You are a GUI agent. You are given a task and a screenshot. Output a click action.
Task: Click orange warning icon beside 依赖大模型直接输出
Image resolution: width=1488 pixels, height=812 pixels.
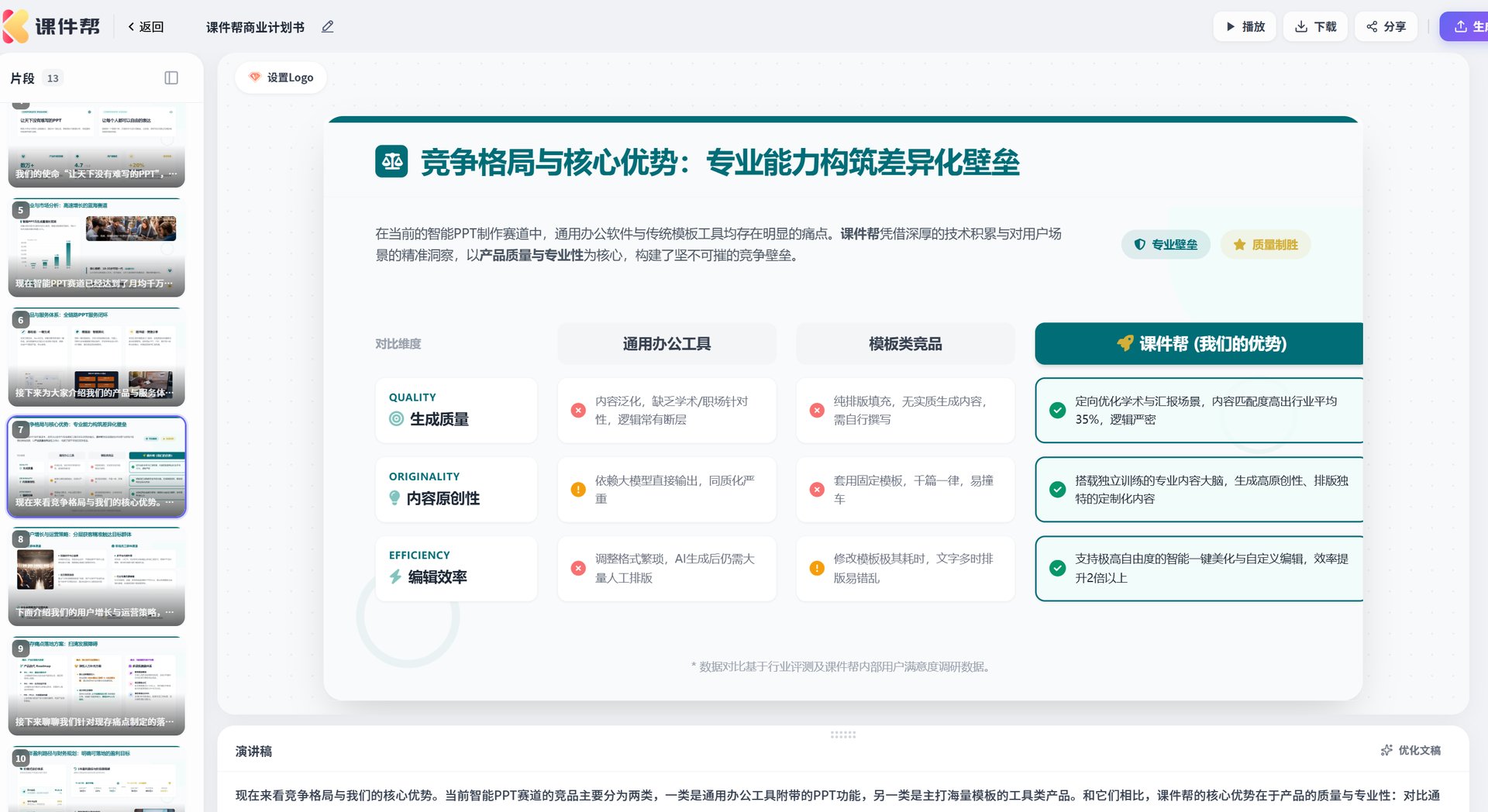coord(578,490)
